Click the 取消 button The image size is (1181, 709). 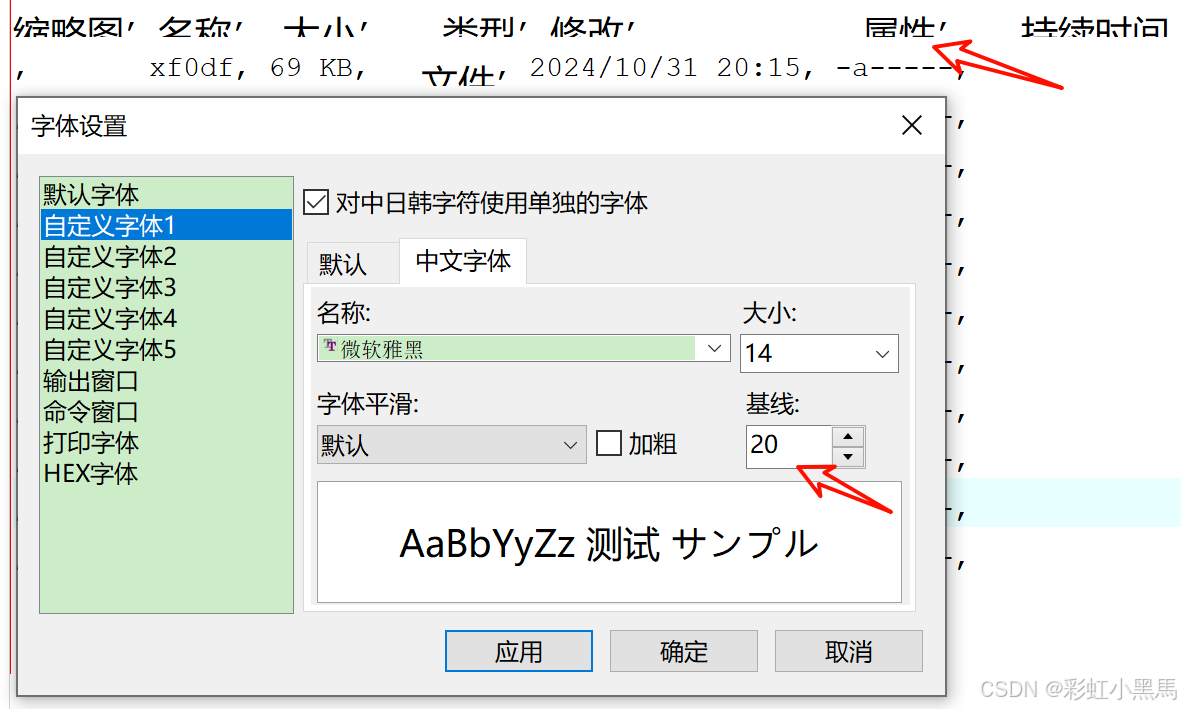tap(848, 651)
